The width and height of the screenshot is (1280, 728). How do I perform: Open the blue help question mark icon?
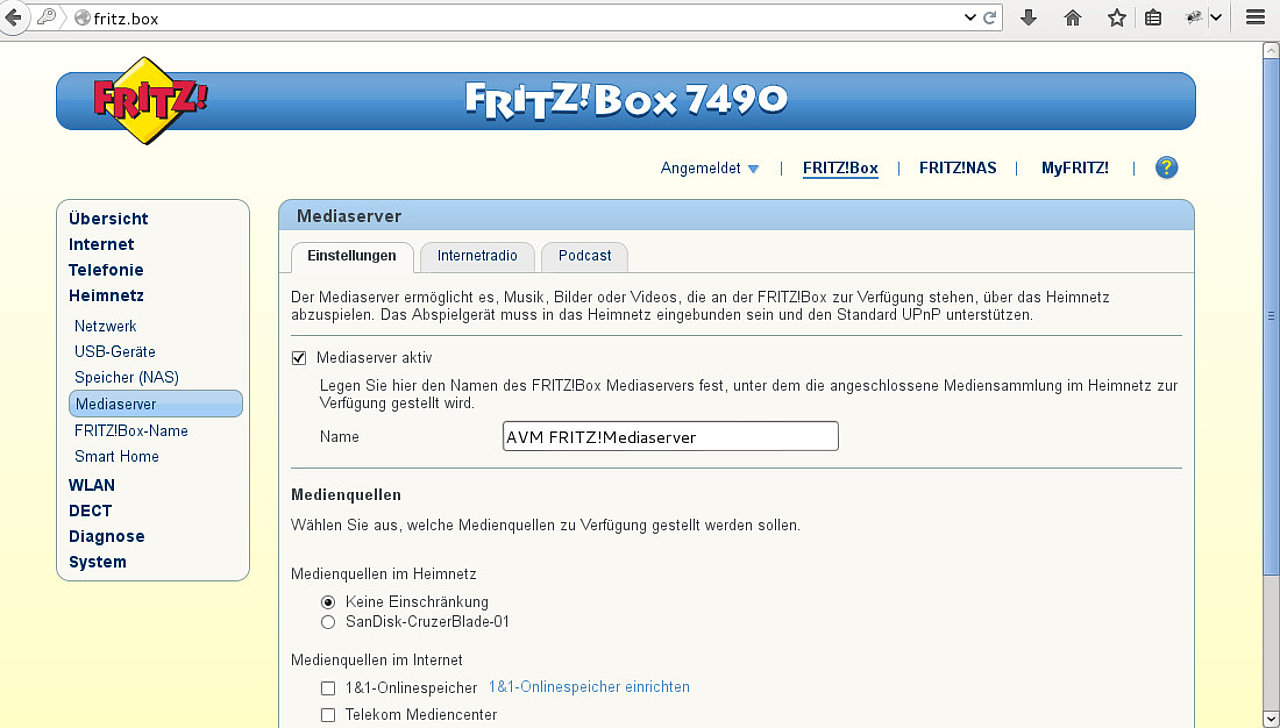click(1166, 168)
